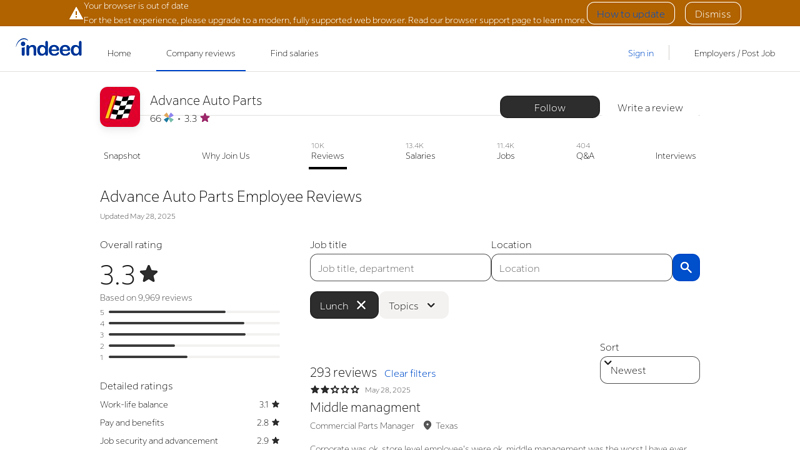Open the Topics dropdown

(413, 305)
